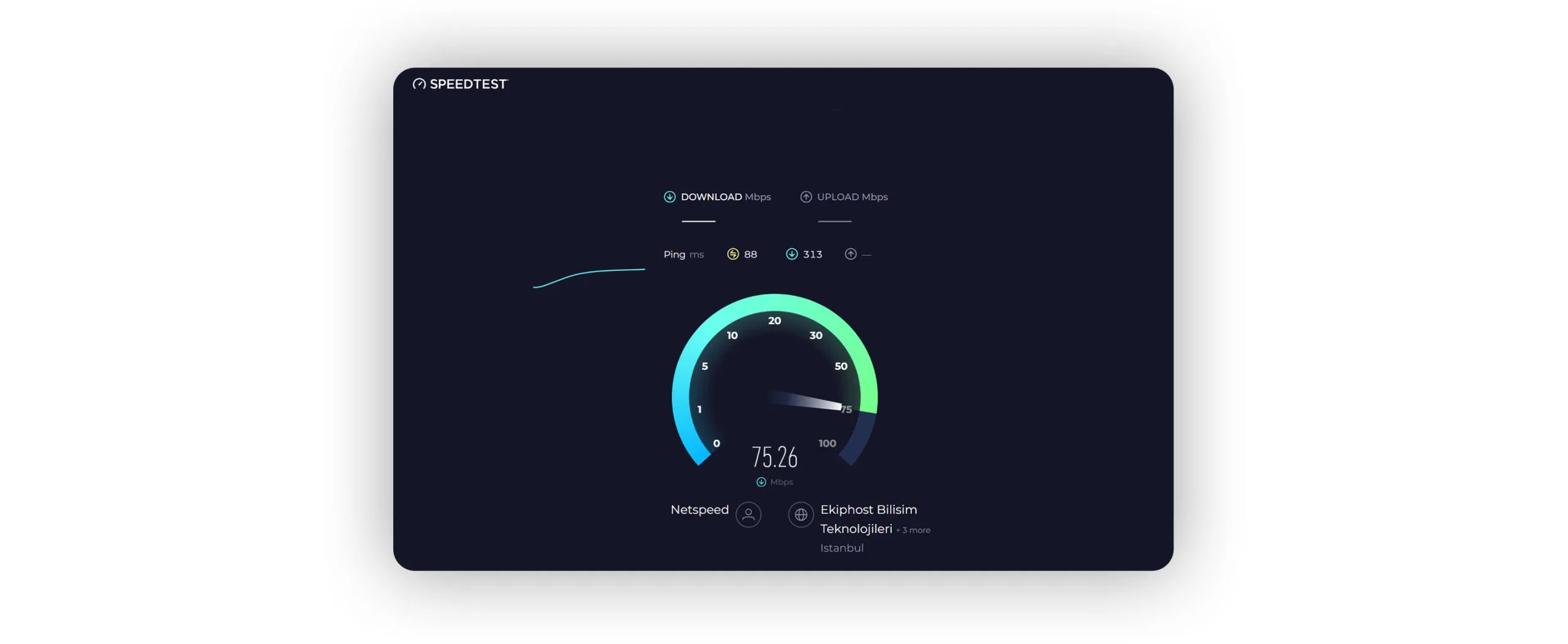Image resolution: width=1568 pixels, height=644 pixels.
Task: Click the download speed graph line
Action: [x=588, y=273]
